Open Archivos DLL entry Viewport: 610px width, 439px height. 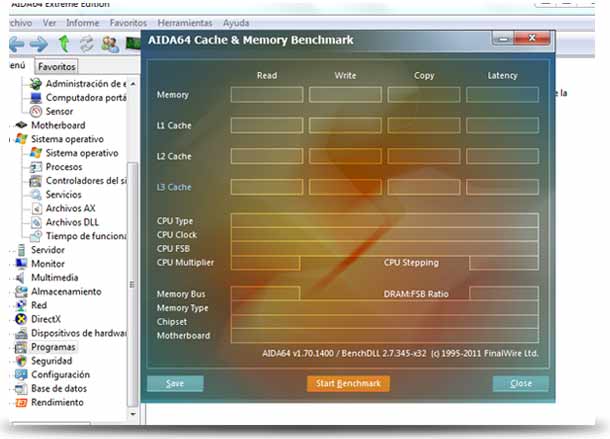point(72,222)
